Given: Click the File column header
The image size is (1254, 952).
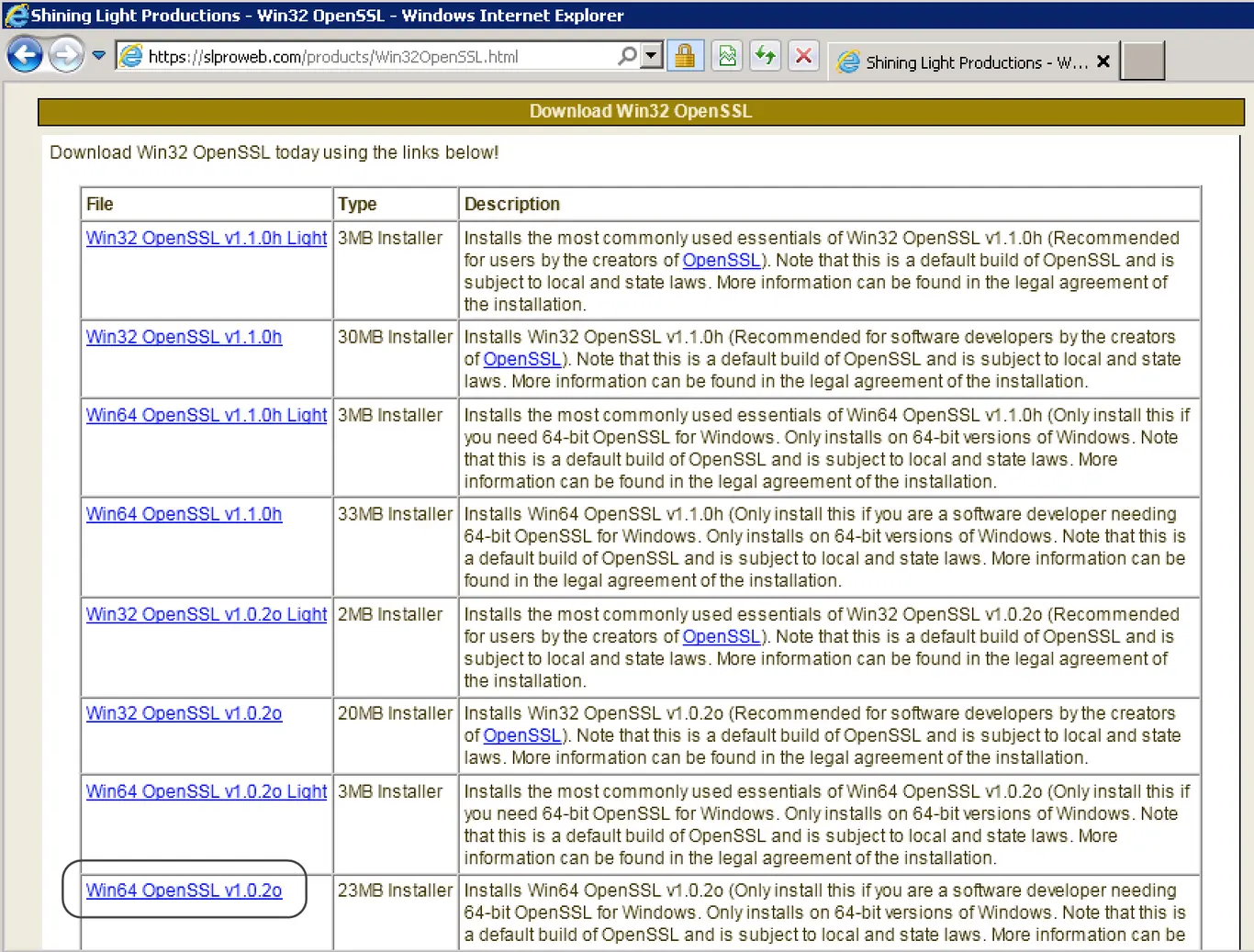Looking at the screenshot, I should (207, 204).
